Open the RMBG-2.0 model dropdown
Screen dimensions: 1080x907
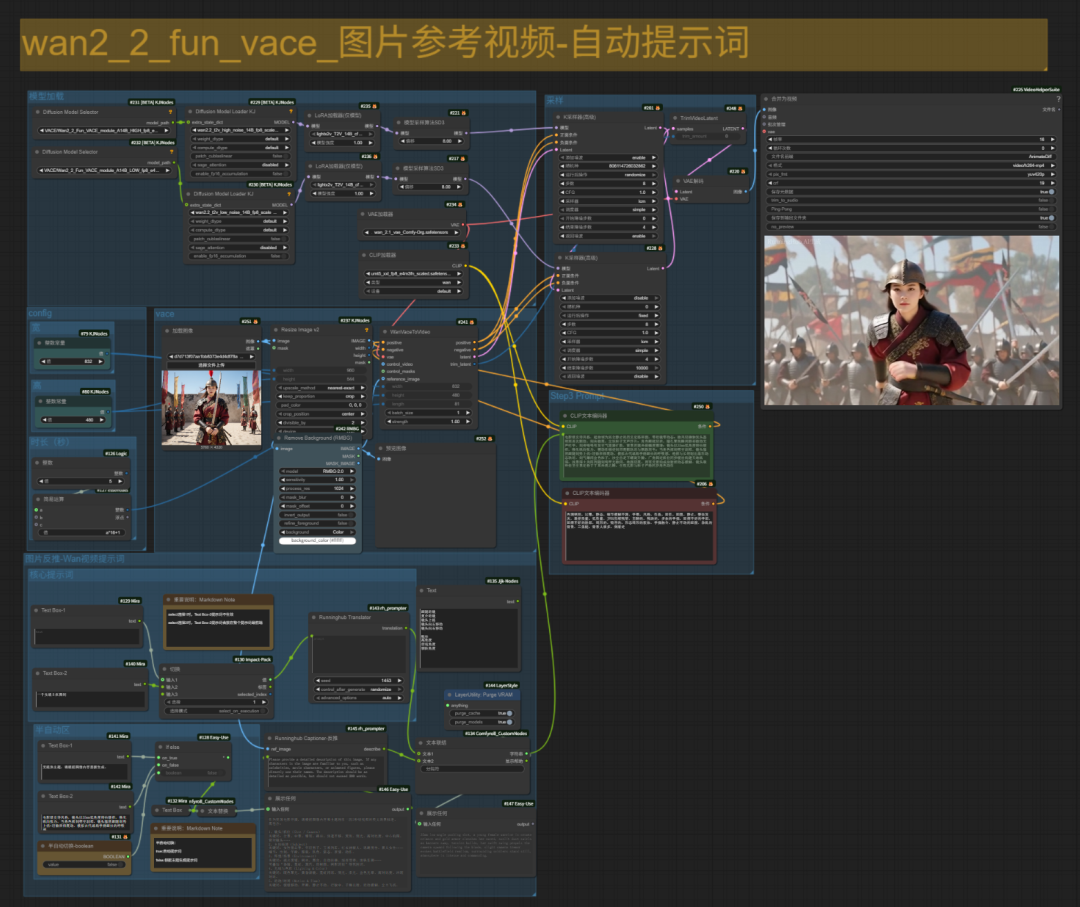(317, 471)
